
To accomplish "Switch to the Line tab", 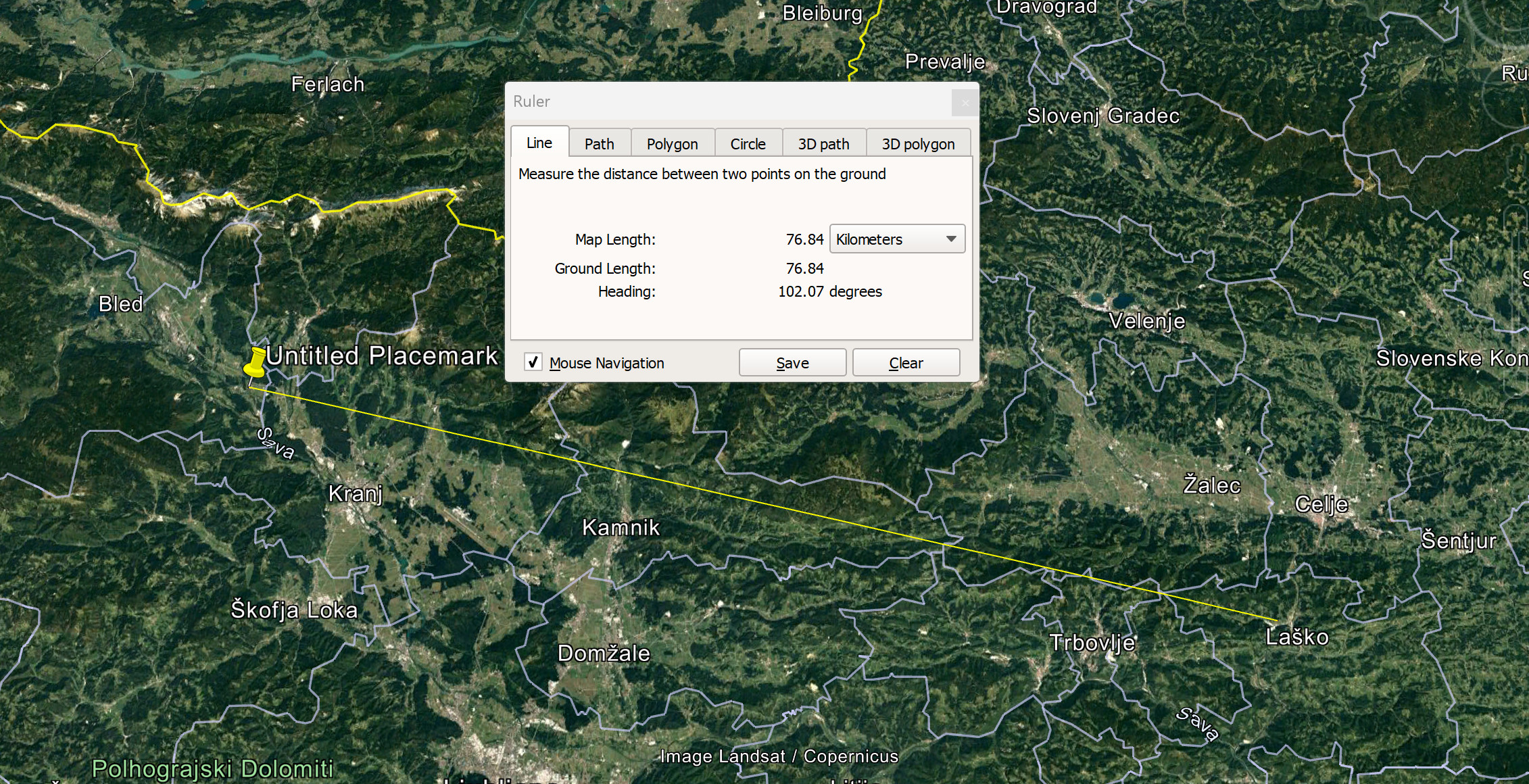I will pos(539,143).
